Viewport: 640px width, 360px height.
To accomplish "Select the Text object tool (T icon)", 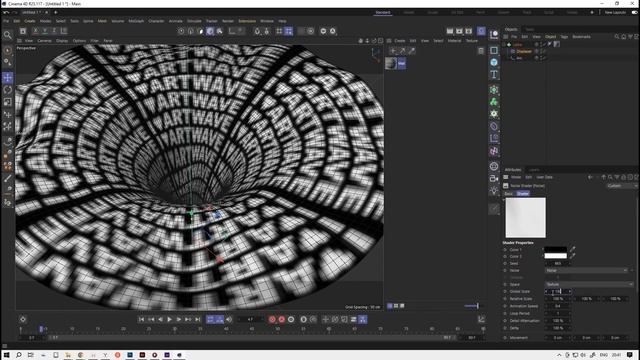I will point(494,74).
